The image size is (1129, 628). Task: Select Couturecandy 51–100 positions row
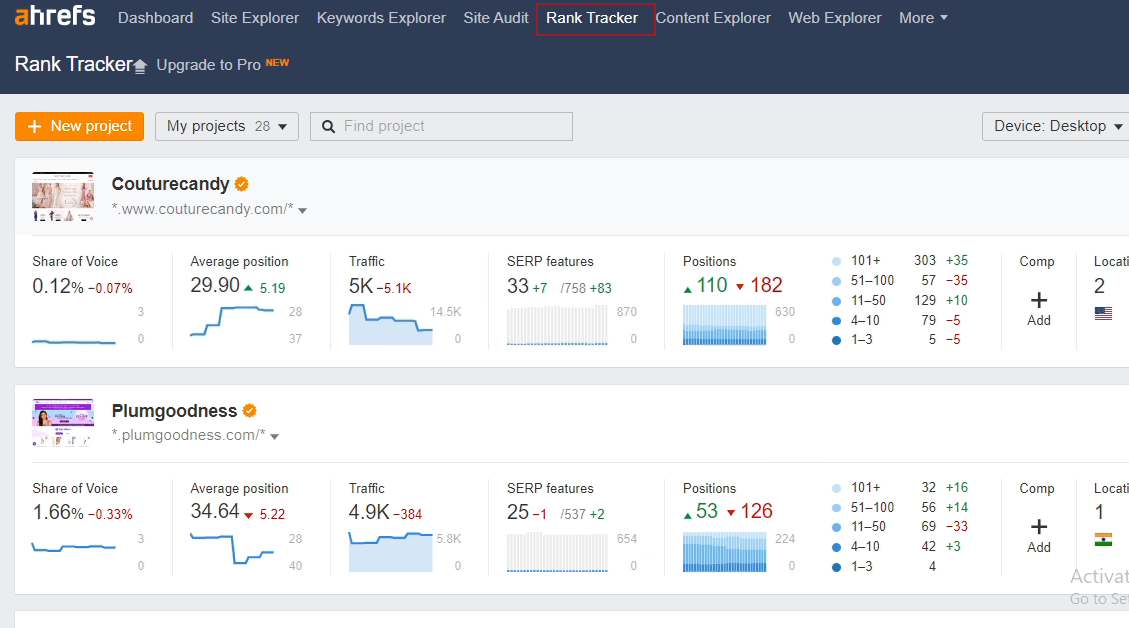click(x=899, y=281)
